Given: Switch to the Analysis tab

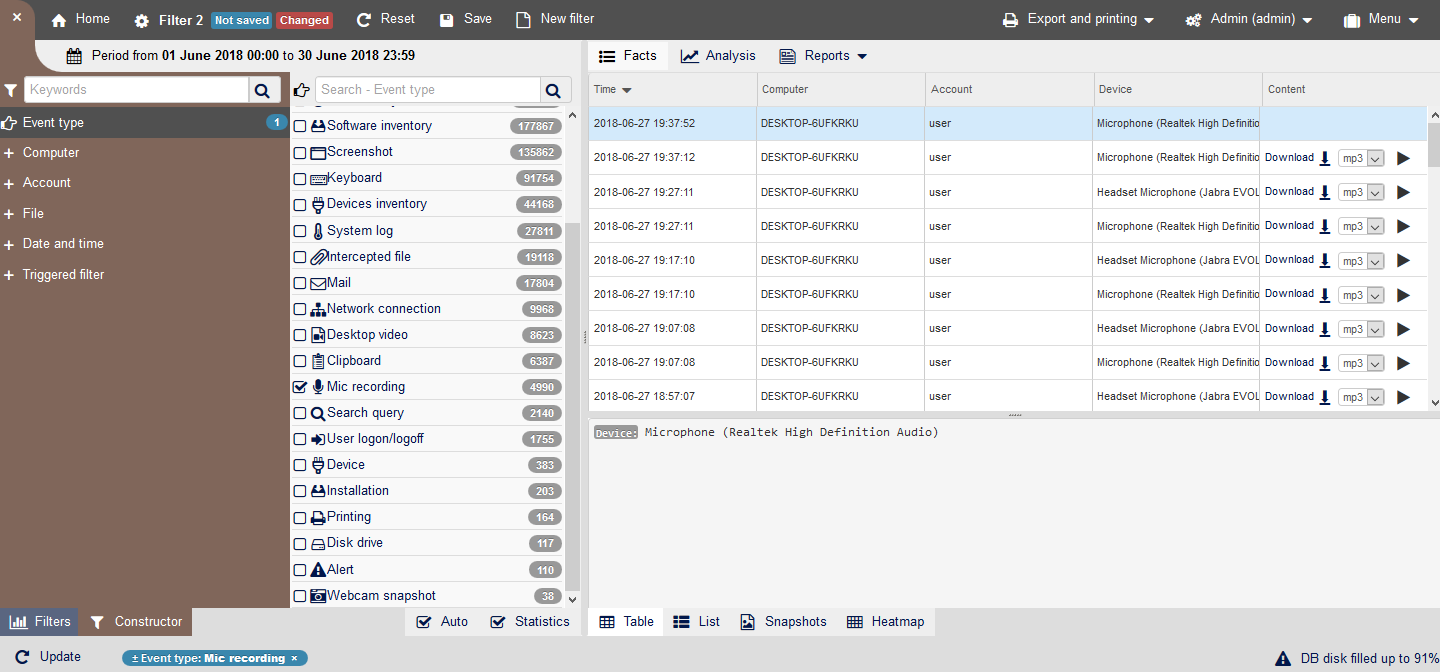Looking at the screenshot, I should point(718,56).
